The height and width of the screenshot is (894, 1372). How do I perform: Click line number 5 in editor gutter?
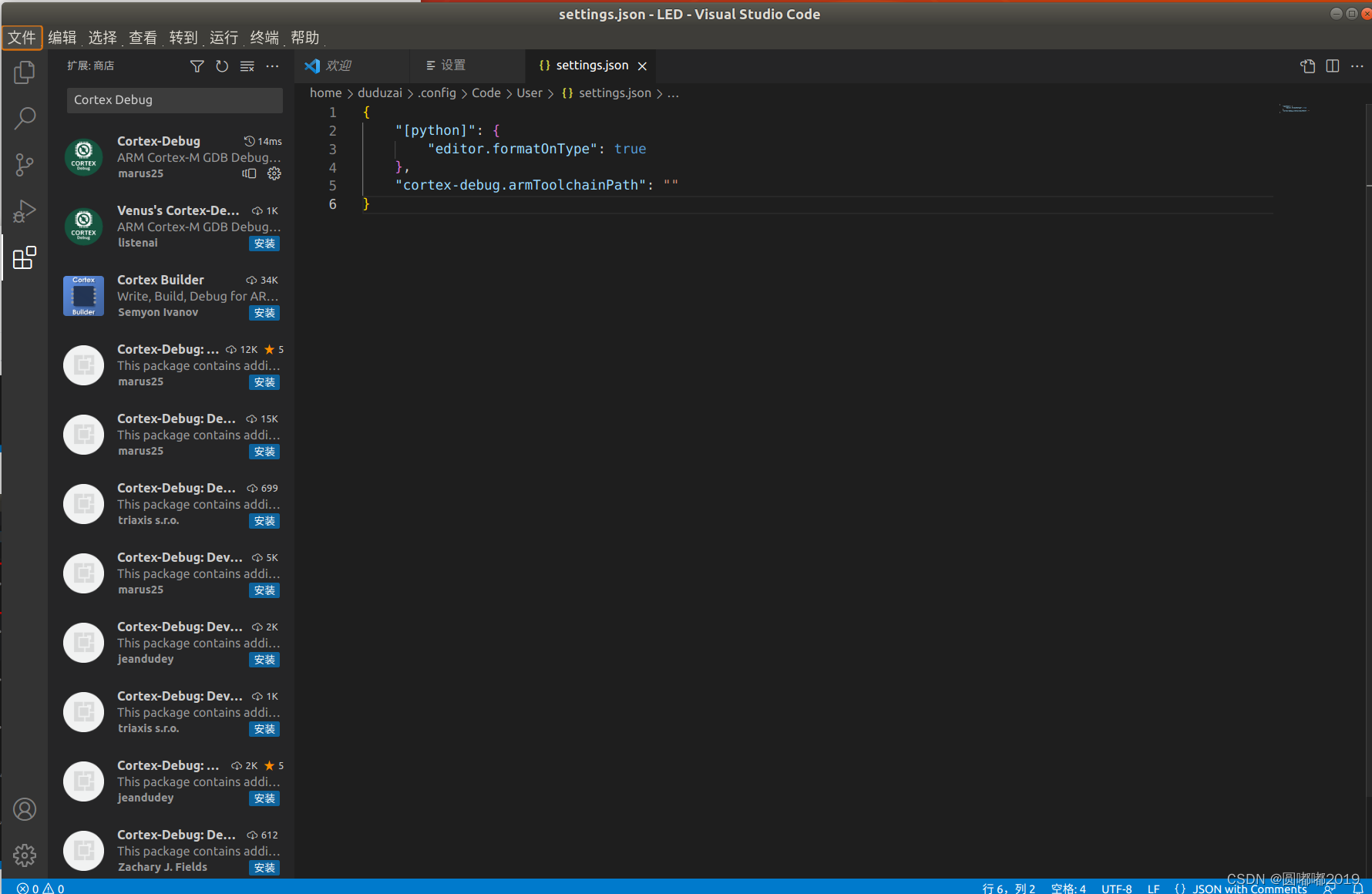[x=333, y=186]
